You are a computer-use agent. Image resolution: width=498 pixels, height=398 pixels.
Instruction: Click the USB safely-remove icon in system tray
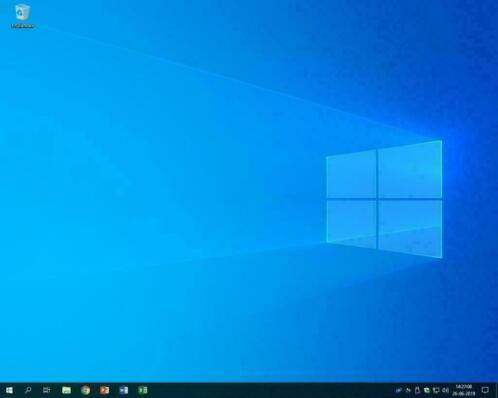pos(417,390)
